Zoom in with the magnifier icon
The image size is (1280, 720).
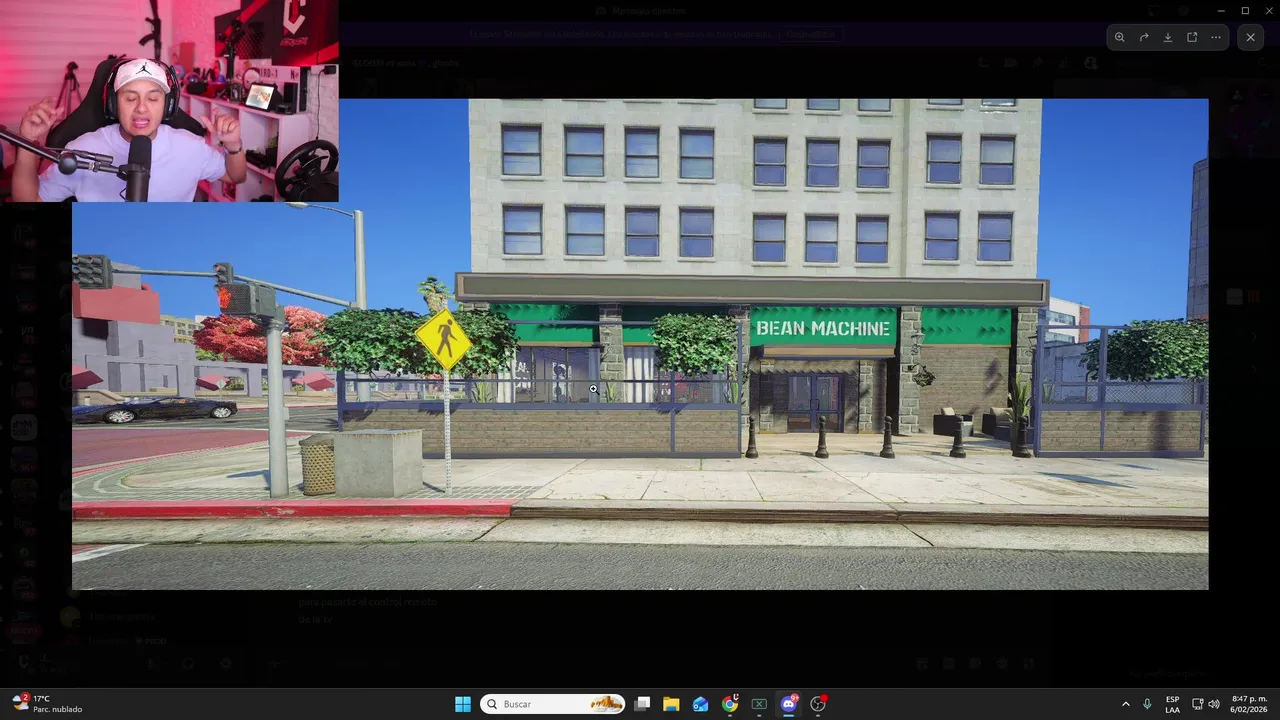point(1119,37)
